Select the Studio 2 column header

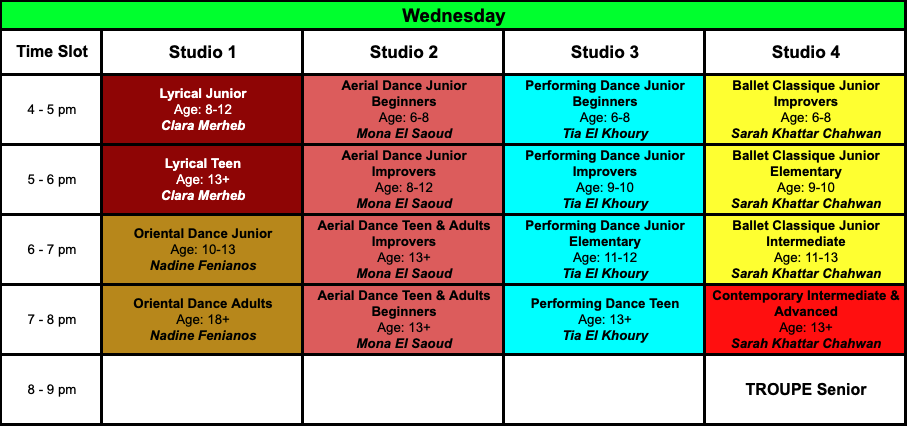pyautogui.click(x=404, y=52)
